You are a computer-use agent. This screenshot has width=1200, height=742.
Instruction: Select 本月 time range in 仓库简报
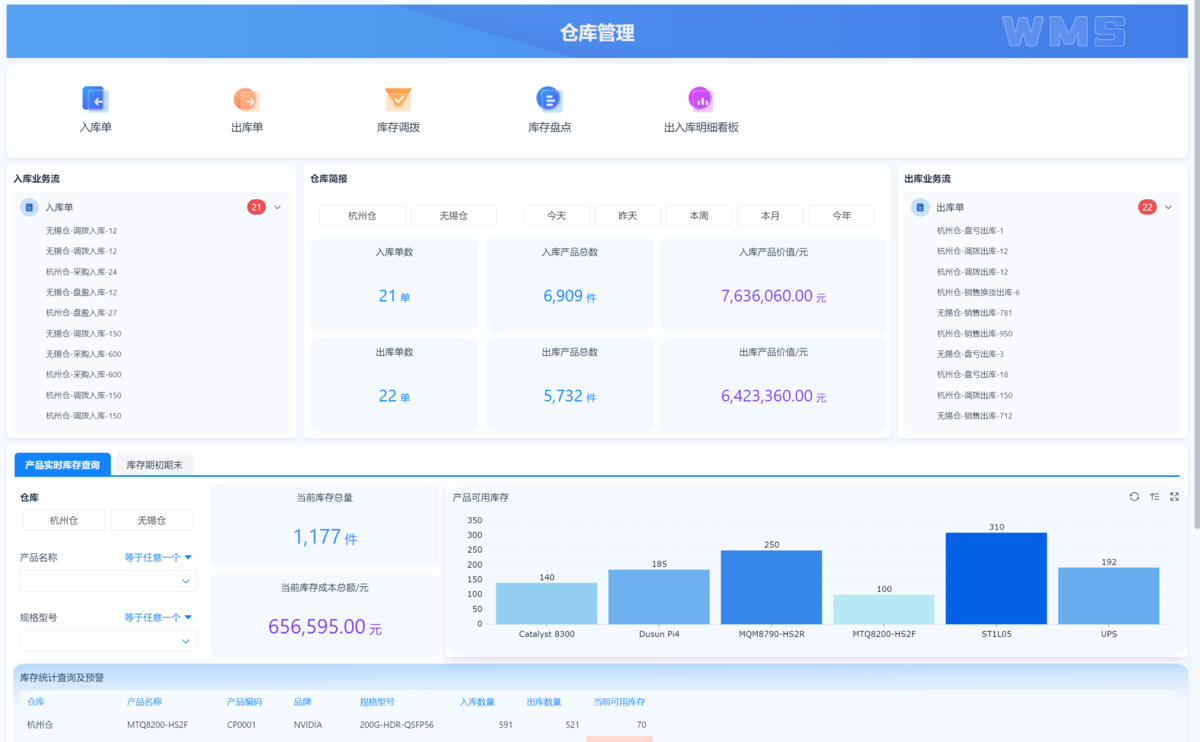point(770,215)
